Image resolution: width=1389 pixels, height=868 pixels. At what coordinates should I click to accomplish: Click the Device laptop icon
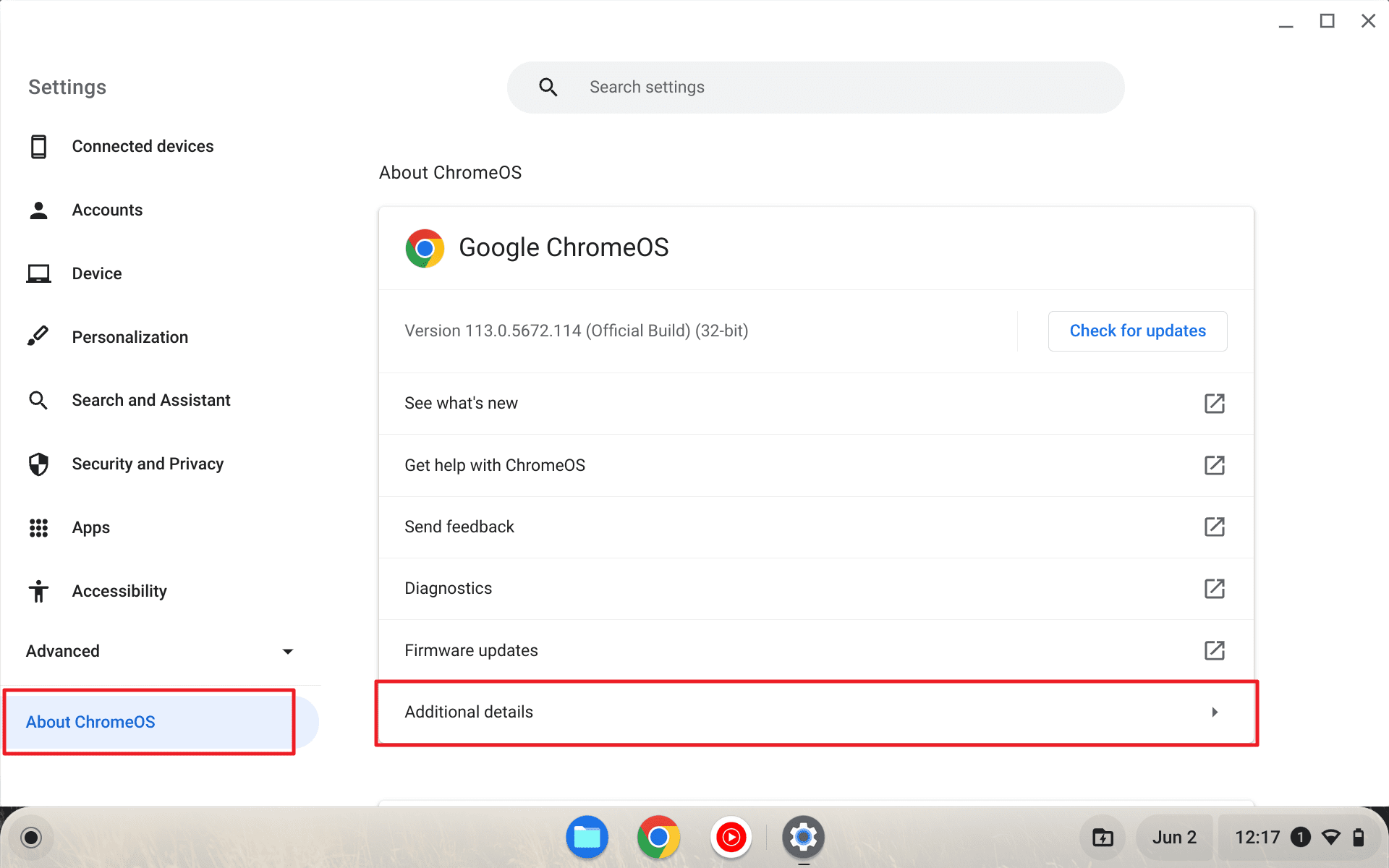[x=38, y=273]
